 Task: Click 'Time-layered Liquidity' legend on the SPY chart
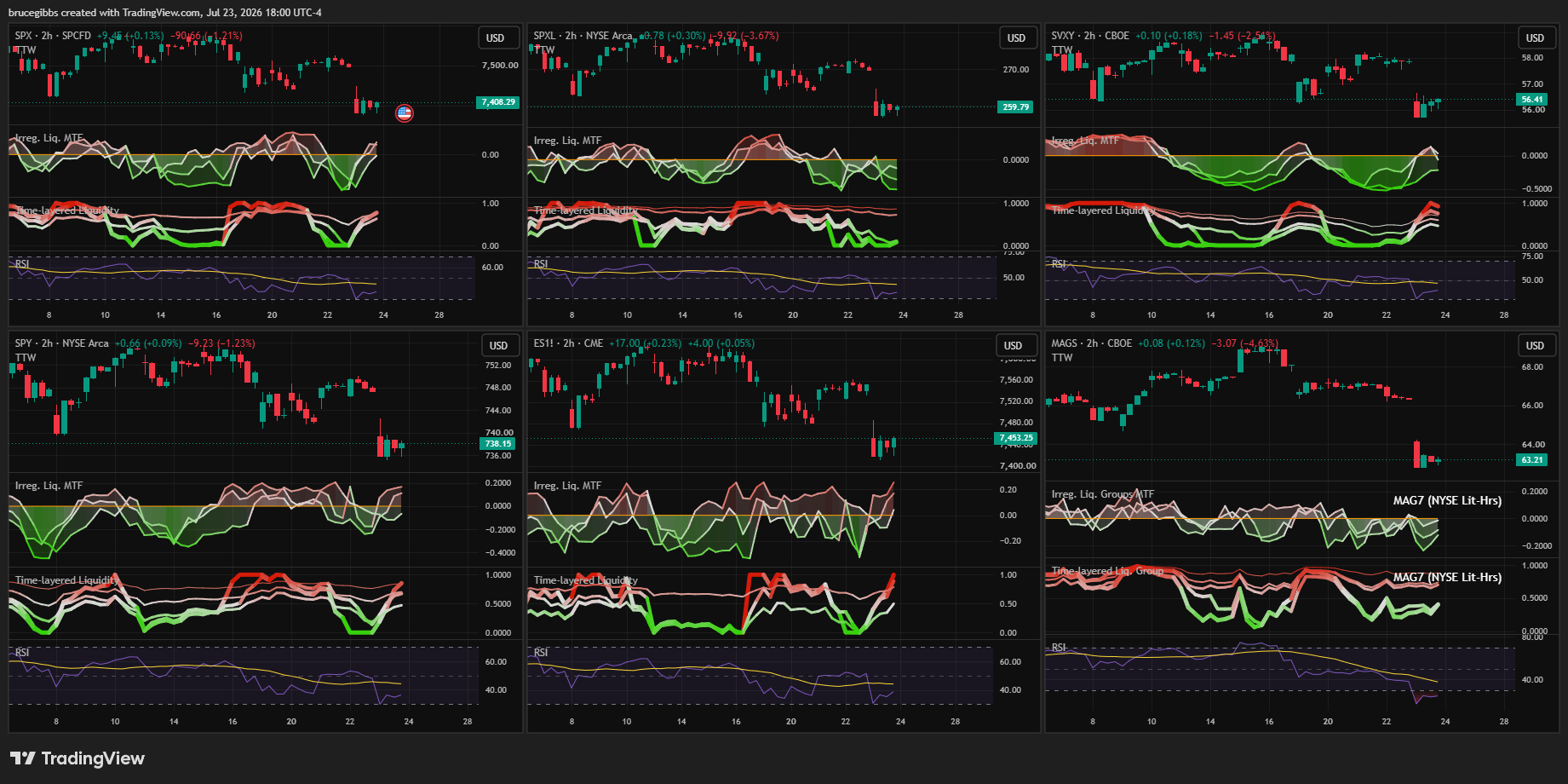tap(66, 580)
